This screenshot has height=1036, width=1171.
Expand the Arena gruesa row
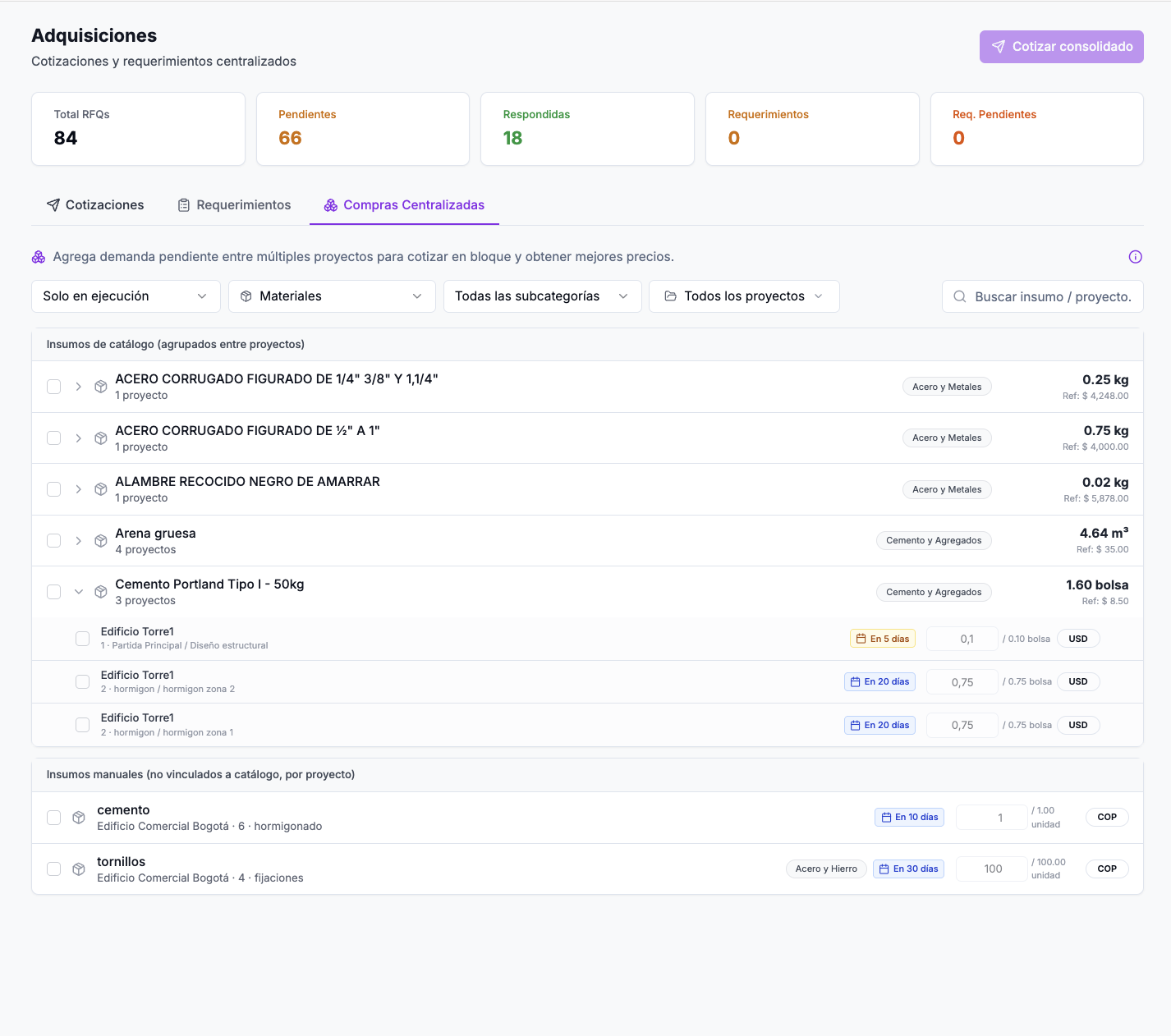click(x=79, y=541)
